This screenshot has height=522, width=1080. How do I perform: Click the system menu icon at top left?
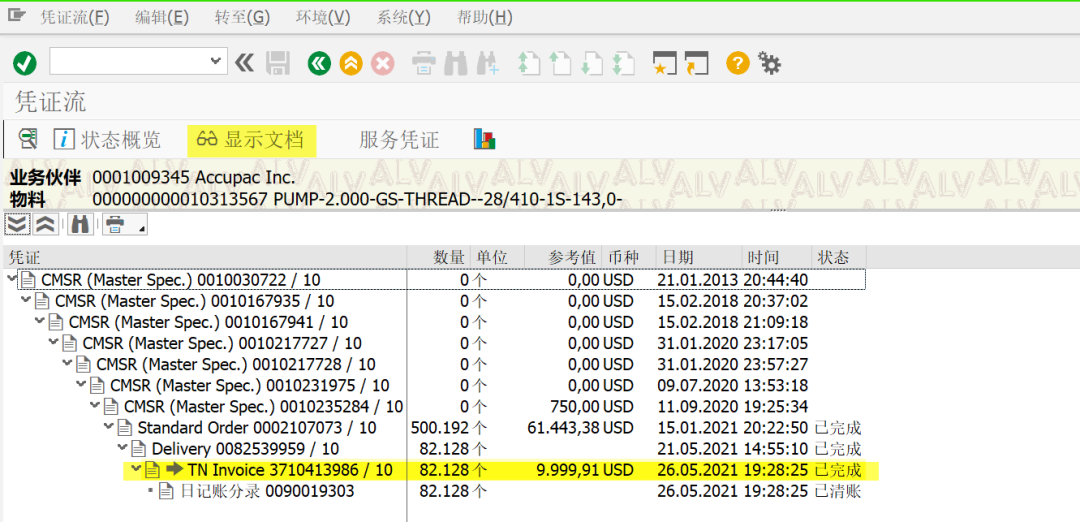[x=17, y=17]
